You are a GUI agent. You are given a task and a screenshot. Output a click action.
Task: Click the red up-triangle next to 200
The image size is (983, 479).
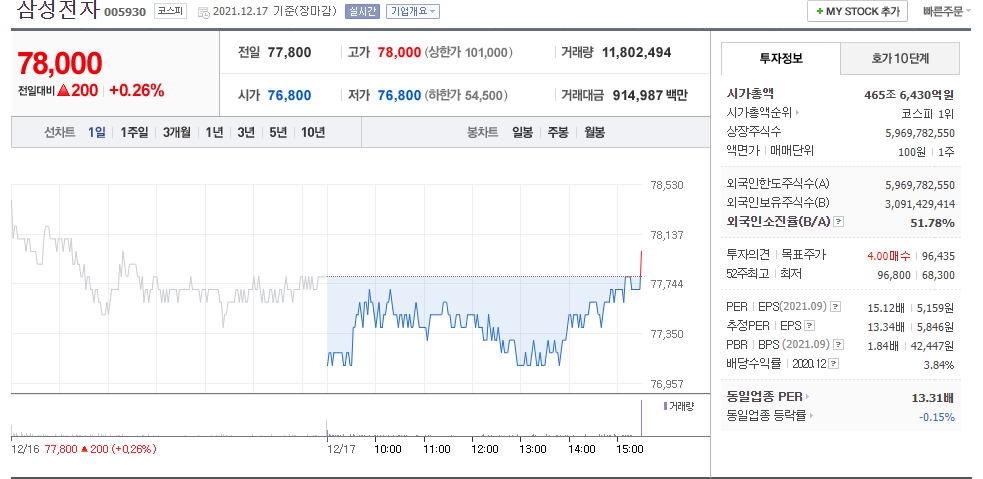coord(63,91)
